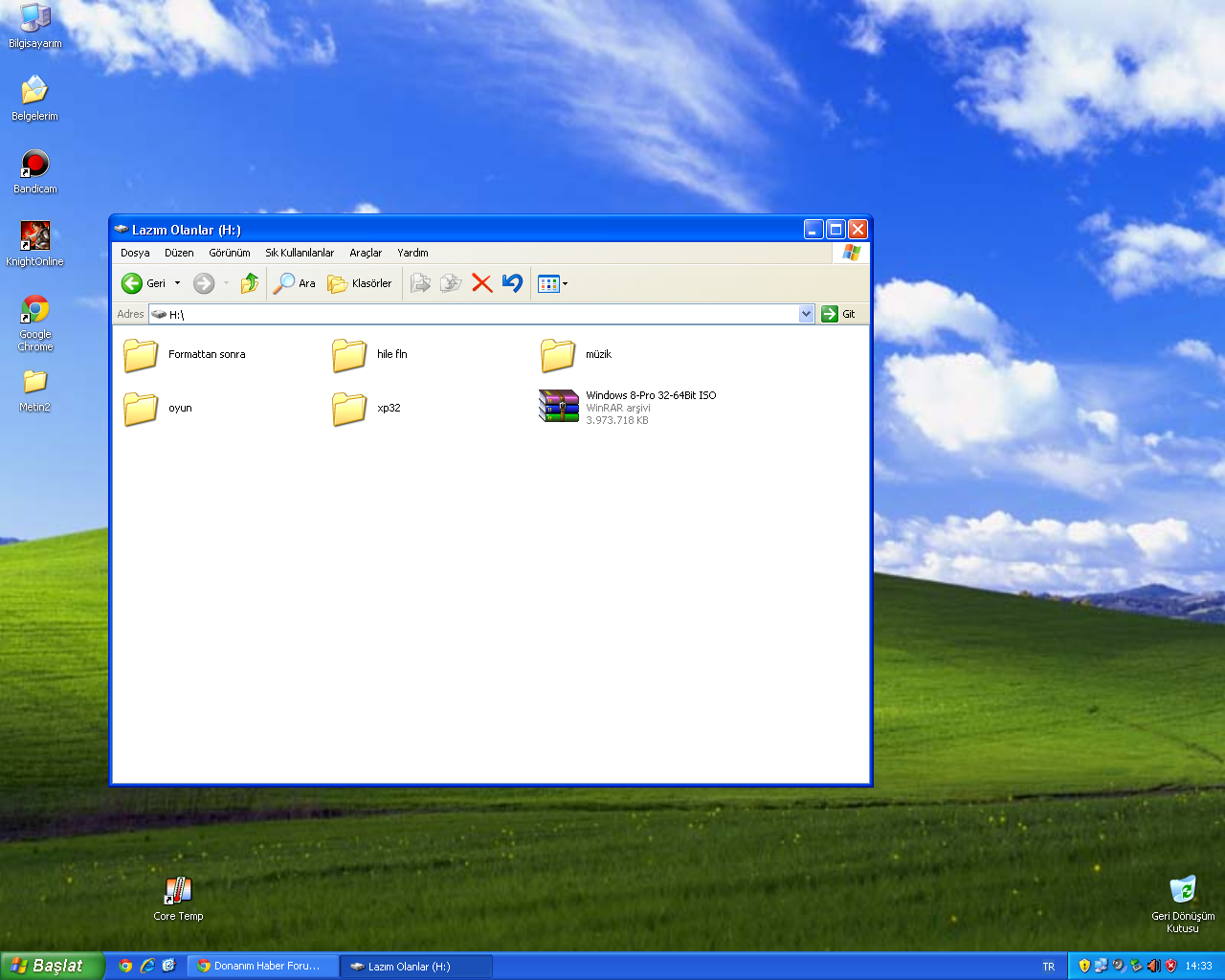1225x980 pixels.
Task: Click the red shield alert tray icon
Action: click(x=1170, y=966)
